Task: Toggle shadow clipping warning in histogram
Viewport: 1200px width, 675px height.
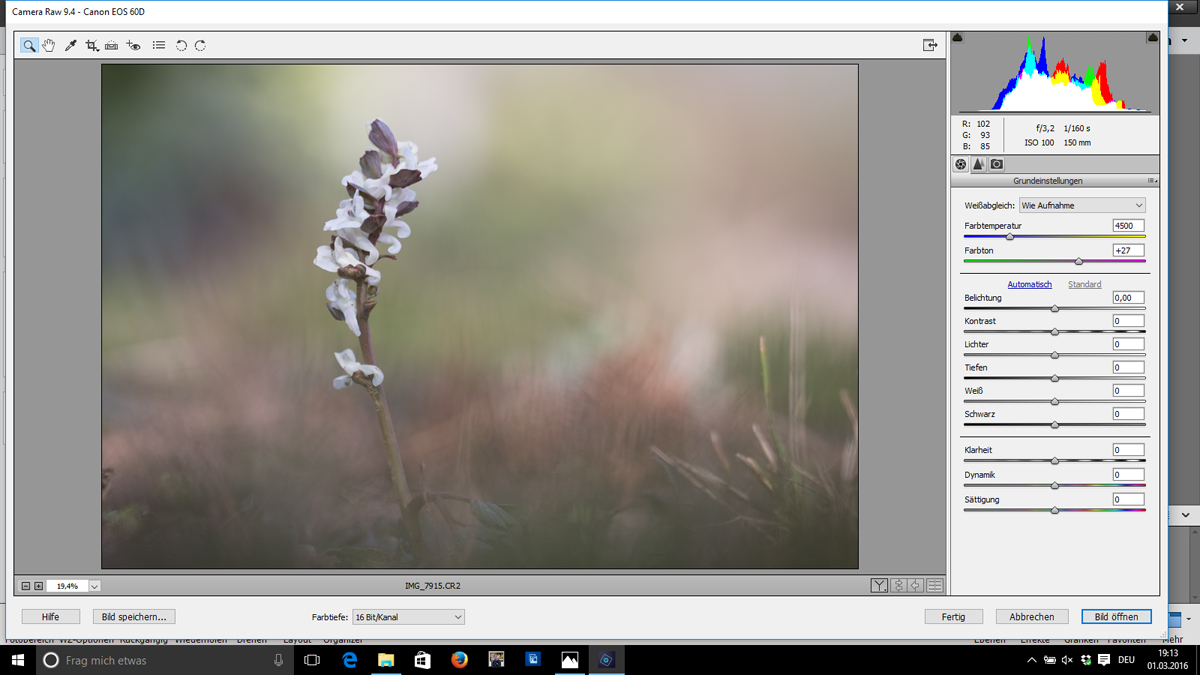Action: pyautogui.click(x=958, y=37)
